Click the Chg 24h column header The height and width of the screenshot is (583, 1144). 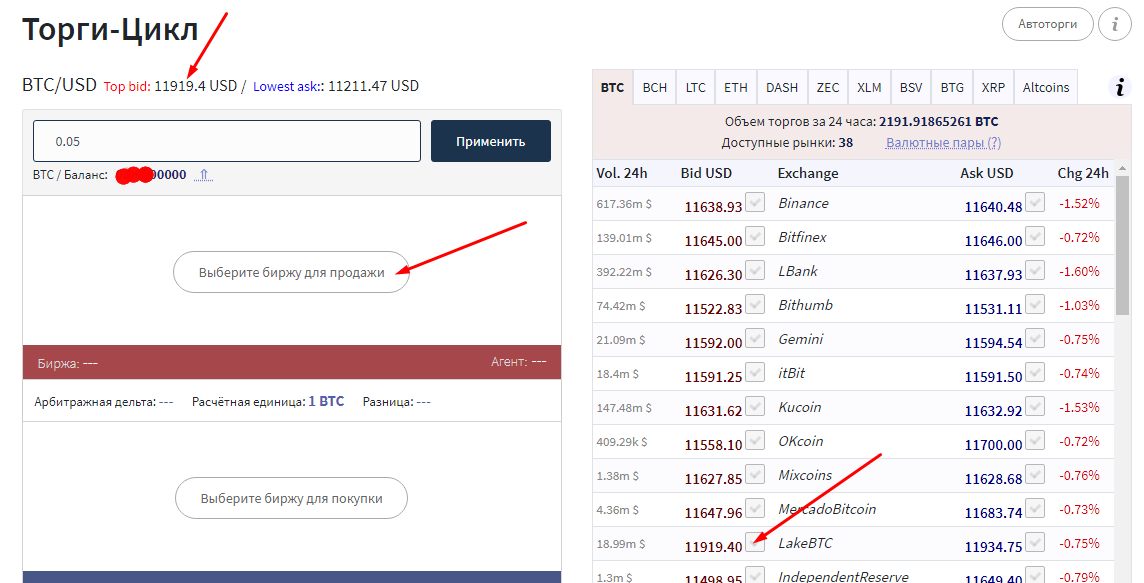point(1083,173)
